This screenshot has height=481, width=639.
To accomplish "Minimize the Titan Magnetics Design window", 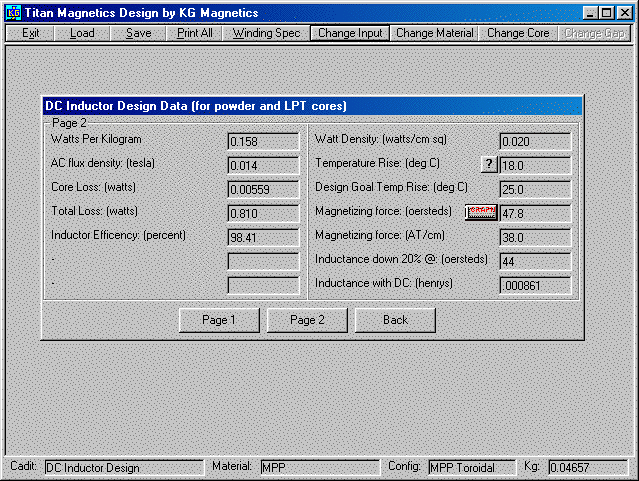I will tap(591, 13).
